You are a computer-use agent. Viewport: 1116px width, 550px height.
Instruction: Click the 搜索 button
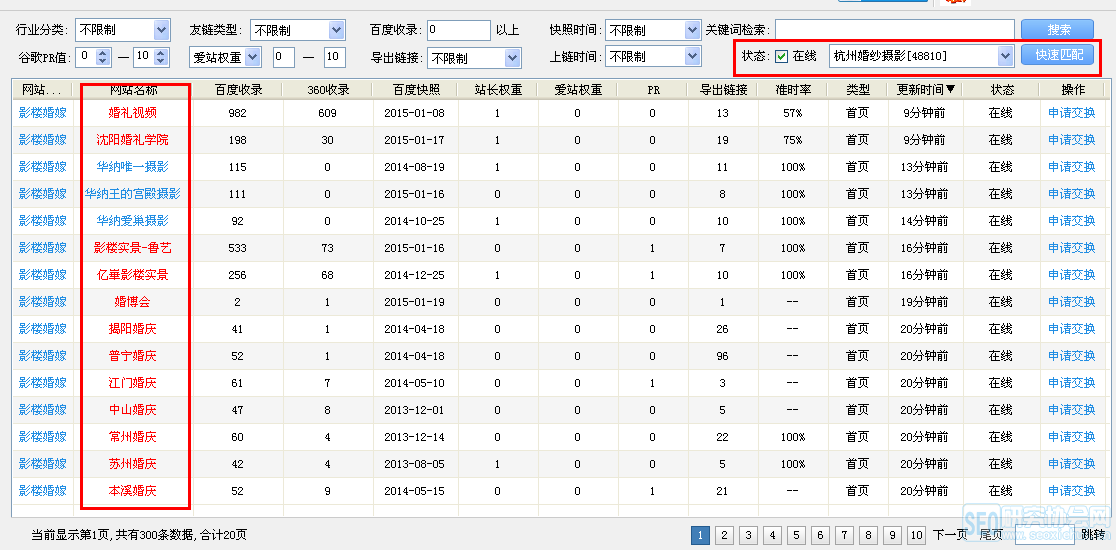[x=1059, y=30]
